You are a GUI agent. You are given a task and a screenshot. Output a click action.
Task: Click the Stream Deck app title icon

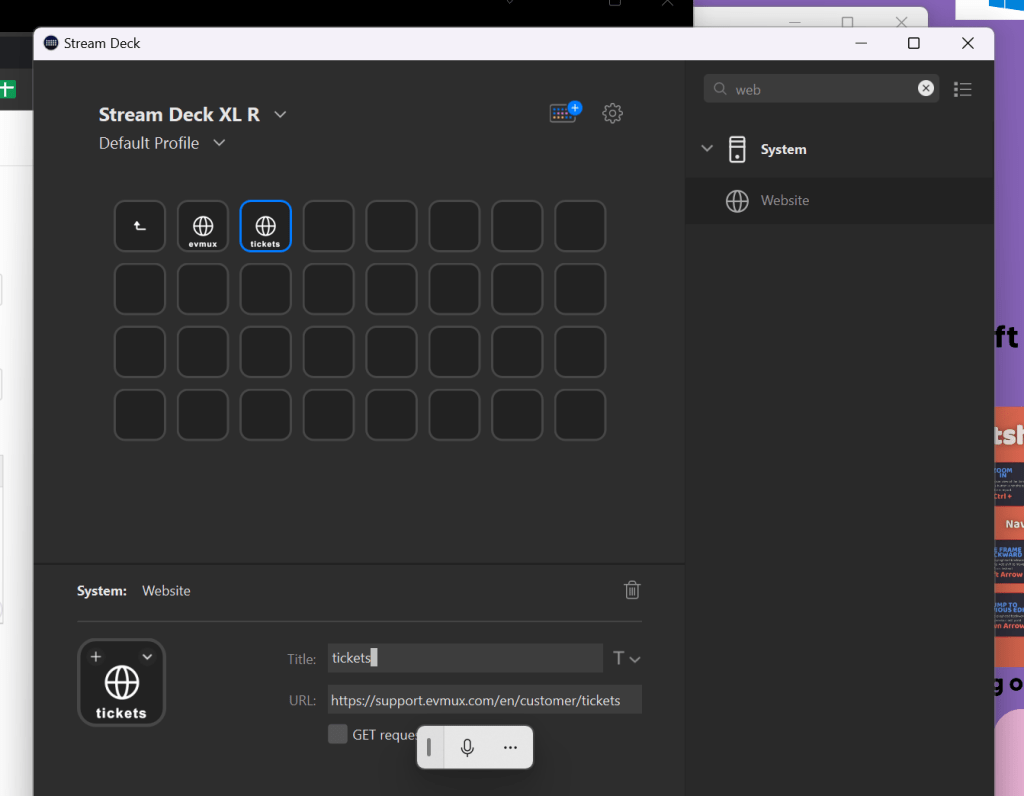click(x=51, y=43)
